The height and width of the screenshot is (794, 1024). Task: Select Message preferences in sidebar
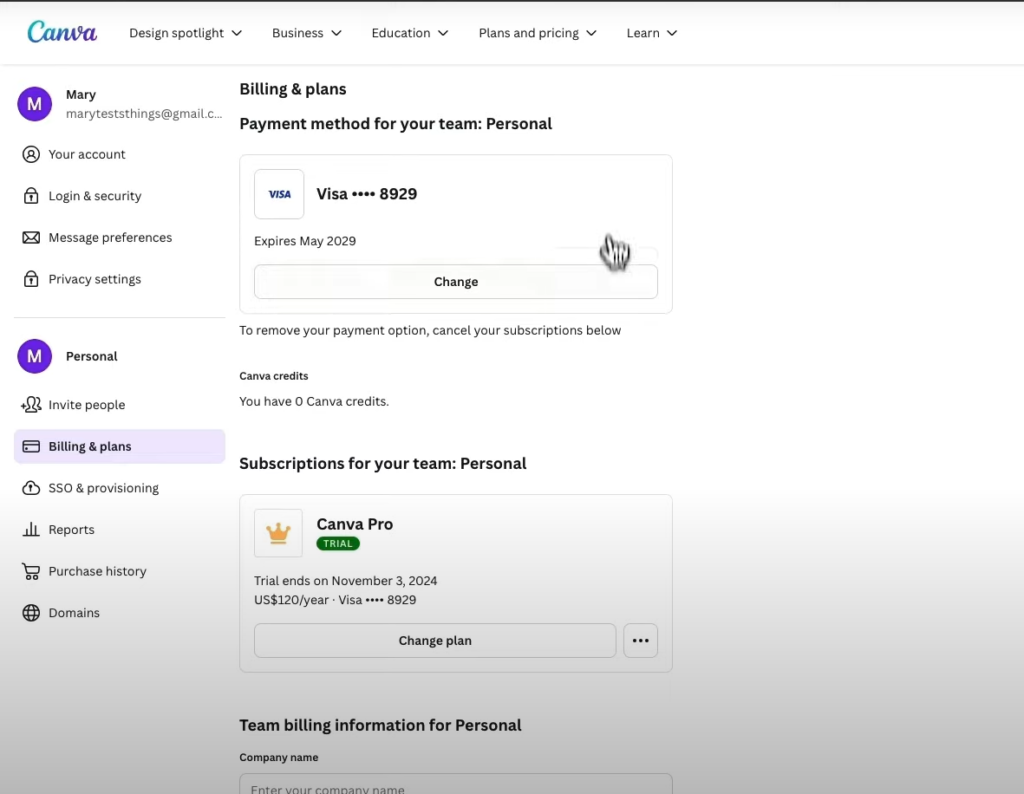110,238
